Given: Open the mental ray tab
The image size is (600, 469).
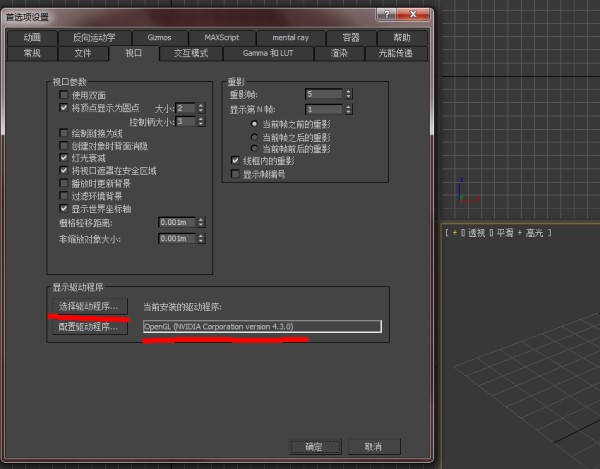Looking at the screenshot, I should pos(291,37).
